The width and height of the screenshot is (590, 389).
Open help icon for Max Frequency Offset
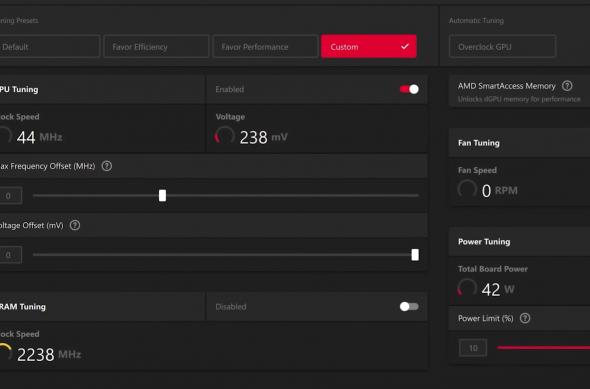click(107, 166)
